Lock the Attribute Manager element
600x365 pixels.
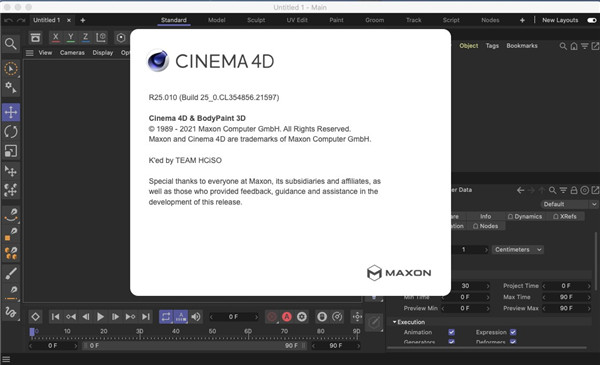(x=574, y=190)
